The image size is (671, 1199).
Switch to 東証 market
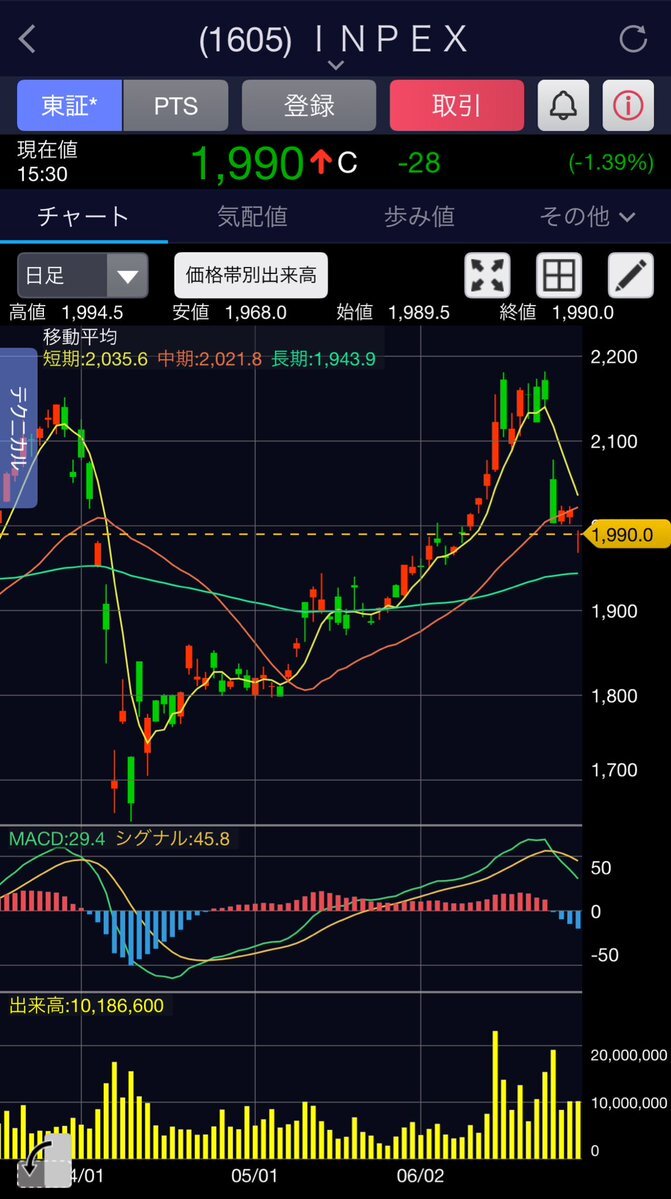click(x=70, y=106)
